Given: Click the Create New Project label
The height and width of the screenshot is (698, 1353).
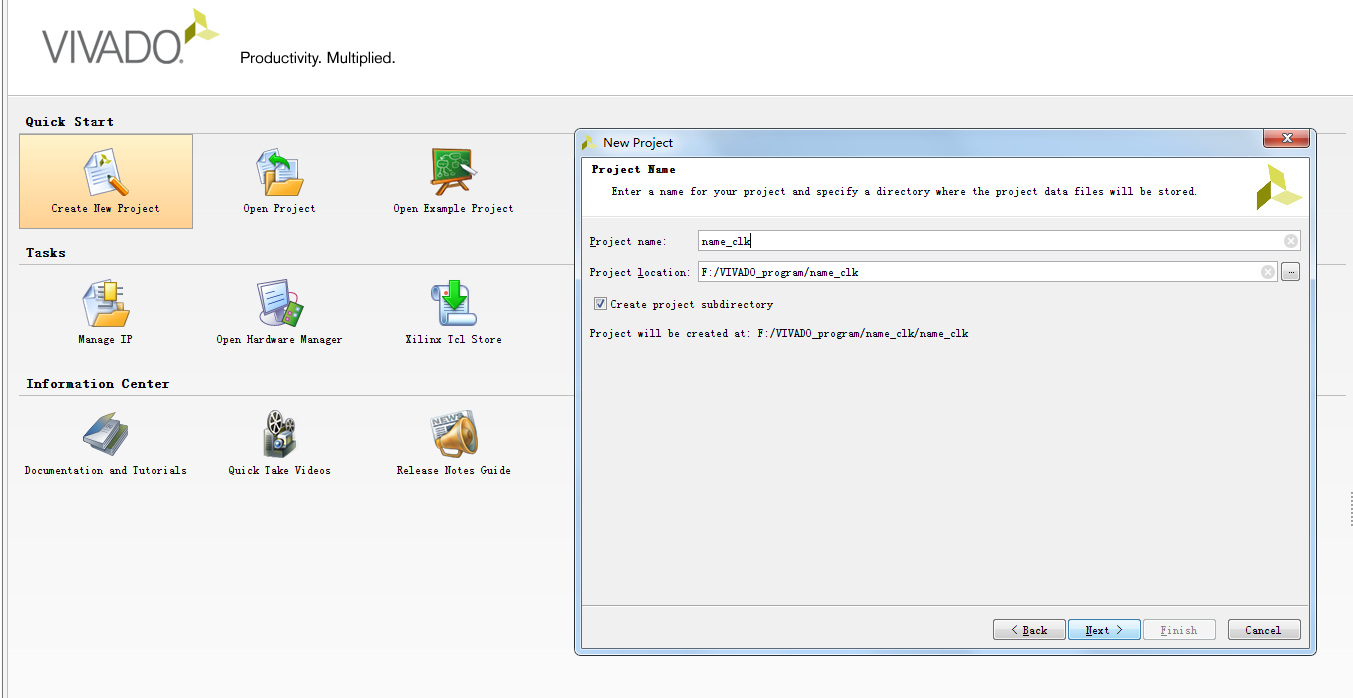Looking at the screenshot, I should click(106, 209).
